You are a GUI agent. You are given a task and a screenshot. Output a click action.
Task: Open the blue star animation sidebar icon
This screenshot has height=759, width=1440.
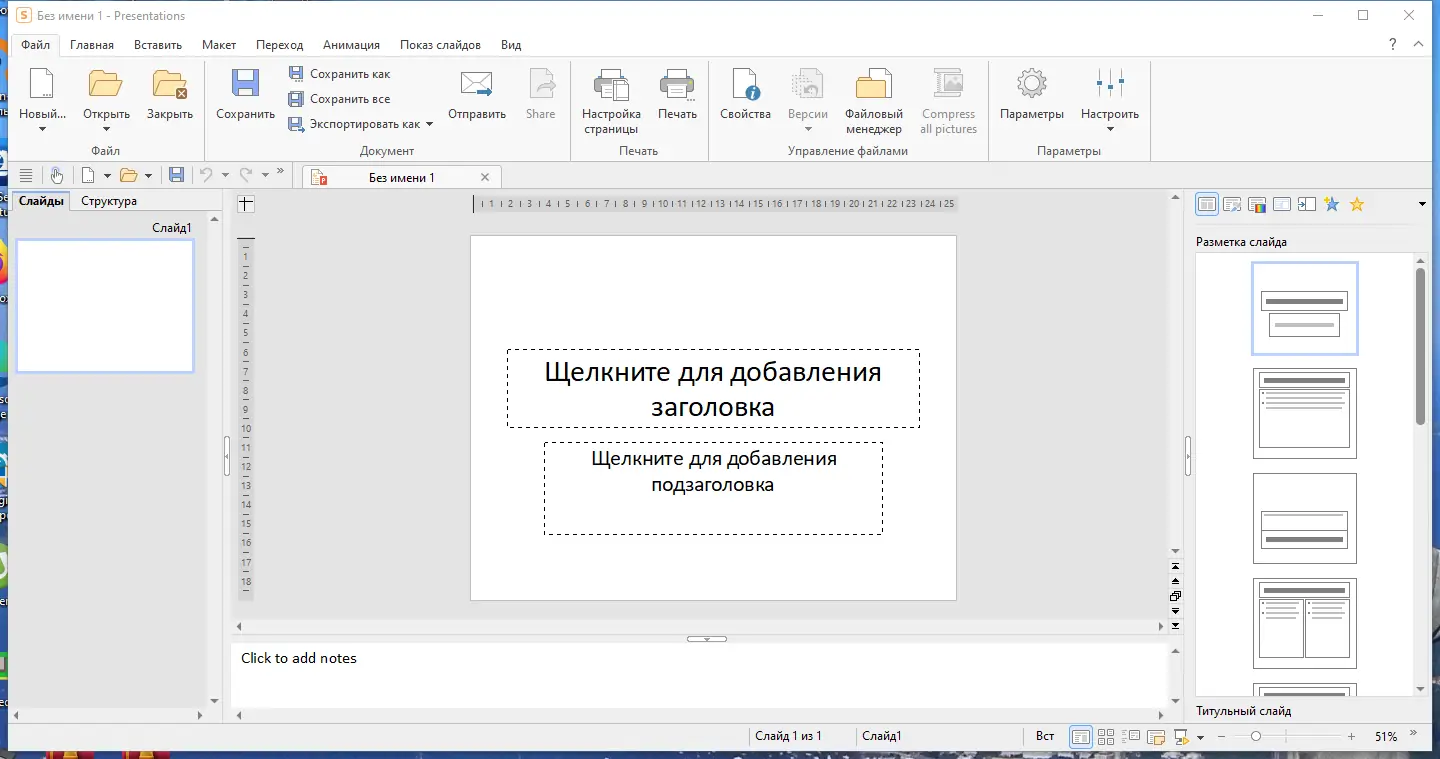(1331, 204)
